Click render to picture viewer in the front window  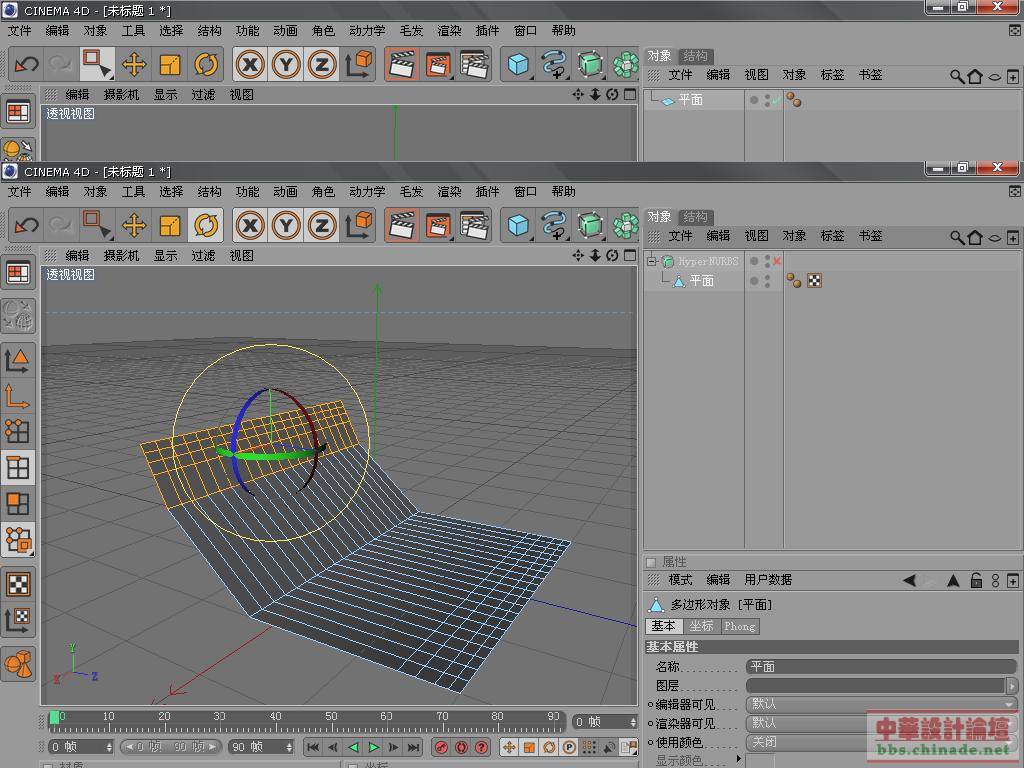point(438,225)
